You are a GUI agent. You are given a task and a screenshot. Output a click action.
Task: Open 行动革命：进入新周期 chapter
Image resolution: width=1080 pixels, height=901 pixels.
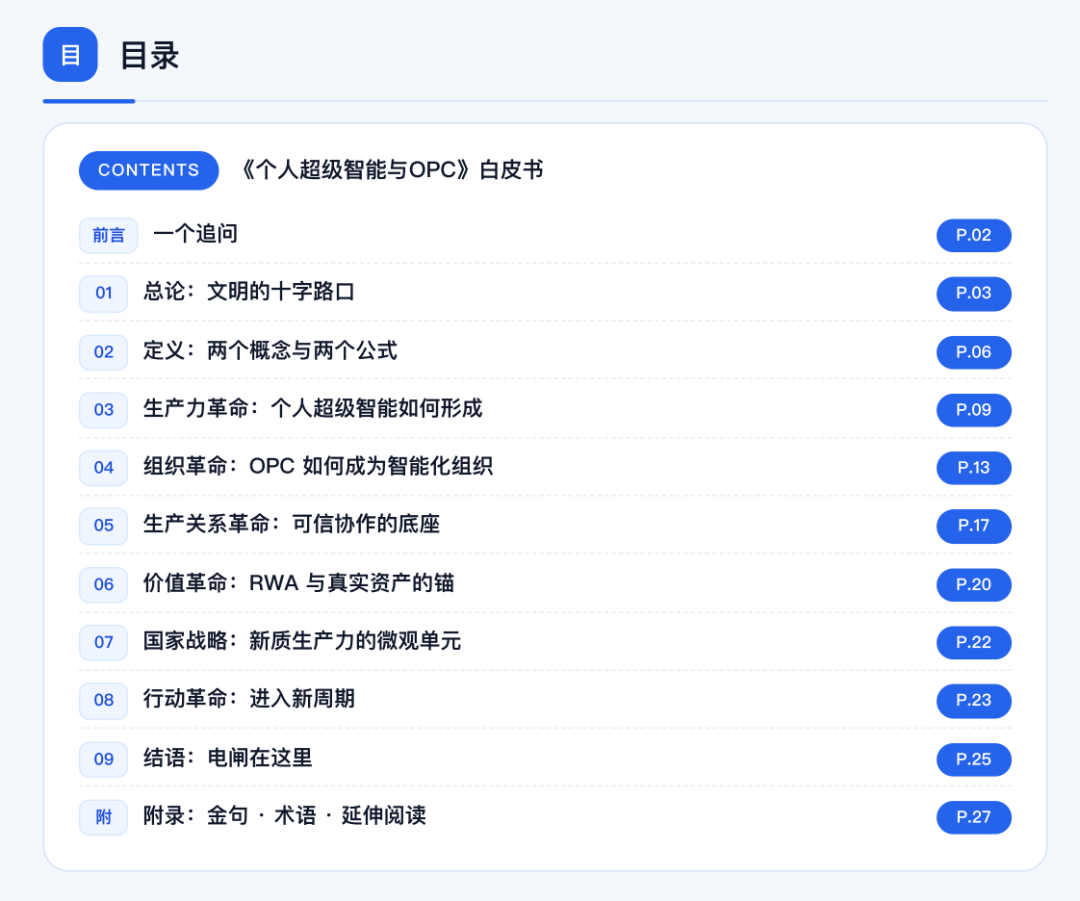249,699
